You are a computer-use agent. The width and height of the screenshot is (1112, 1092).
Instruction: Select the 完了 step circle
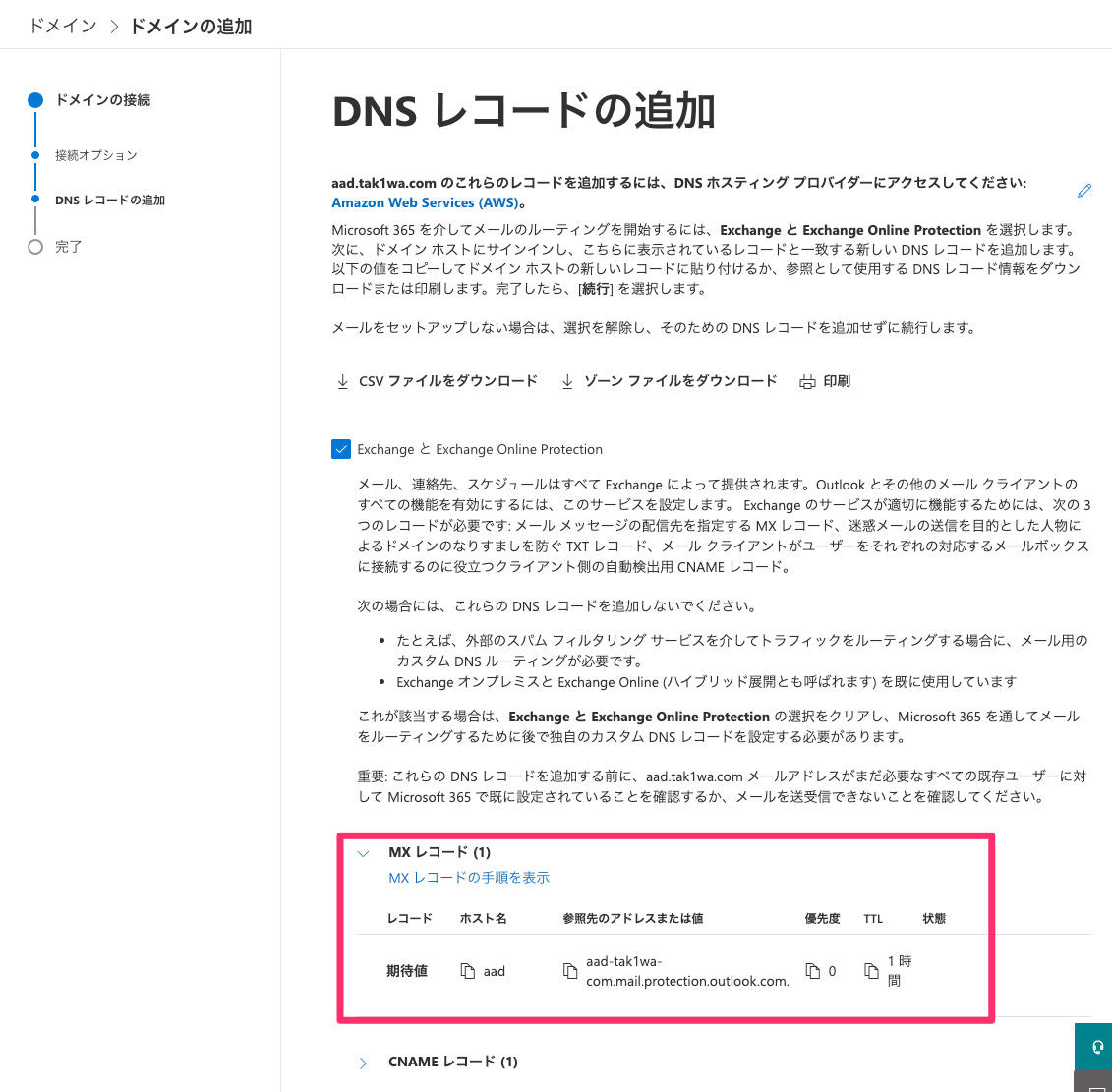click(x=36, y=247)
